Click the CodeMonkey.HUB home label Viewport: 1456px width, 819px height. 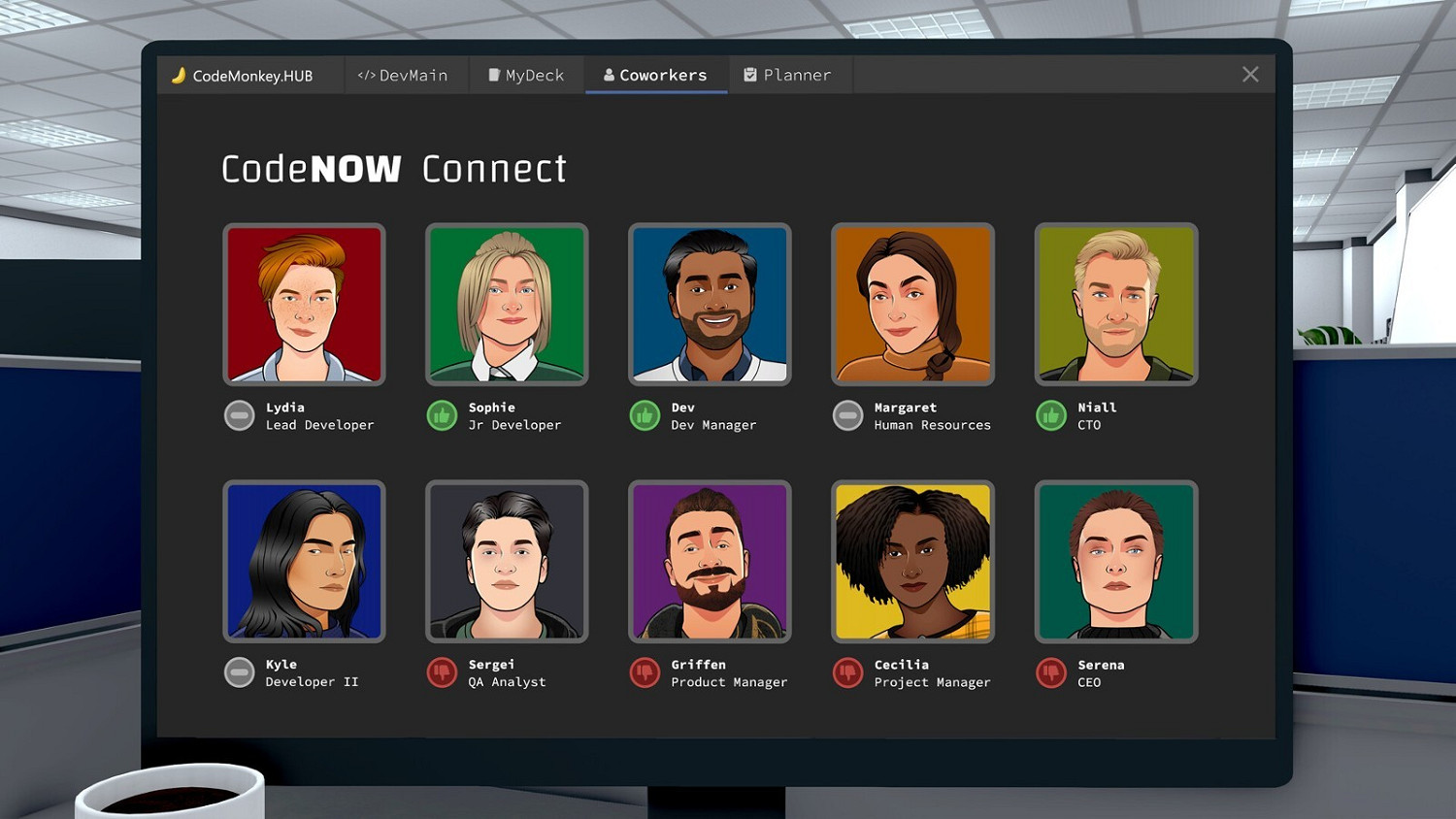coord(252,74)
